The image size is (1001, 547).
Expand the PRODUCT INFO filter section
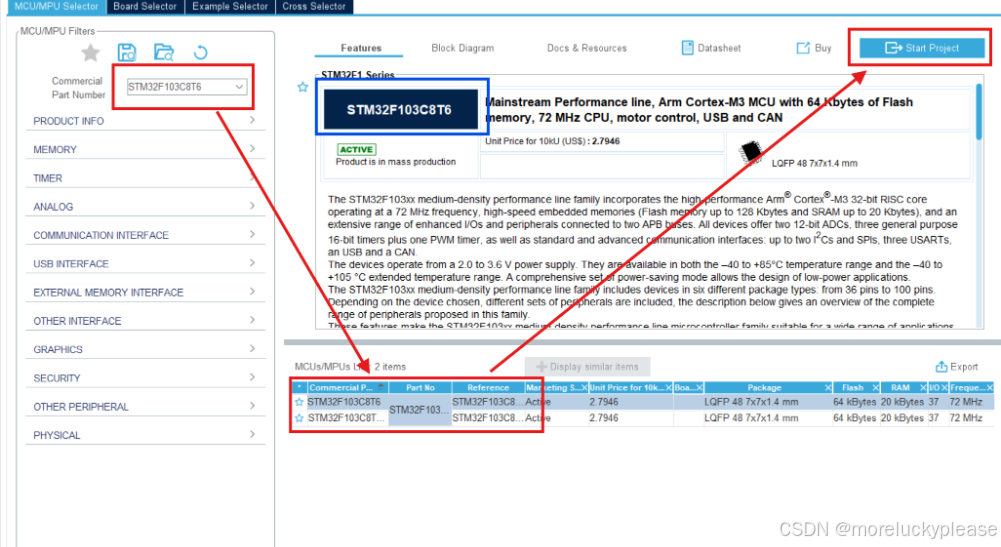tap(145, 121)
